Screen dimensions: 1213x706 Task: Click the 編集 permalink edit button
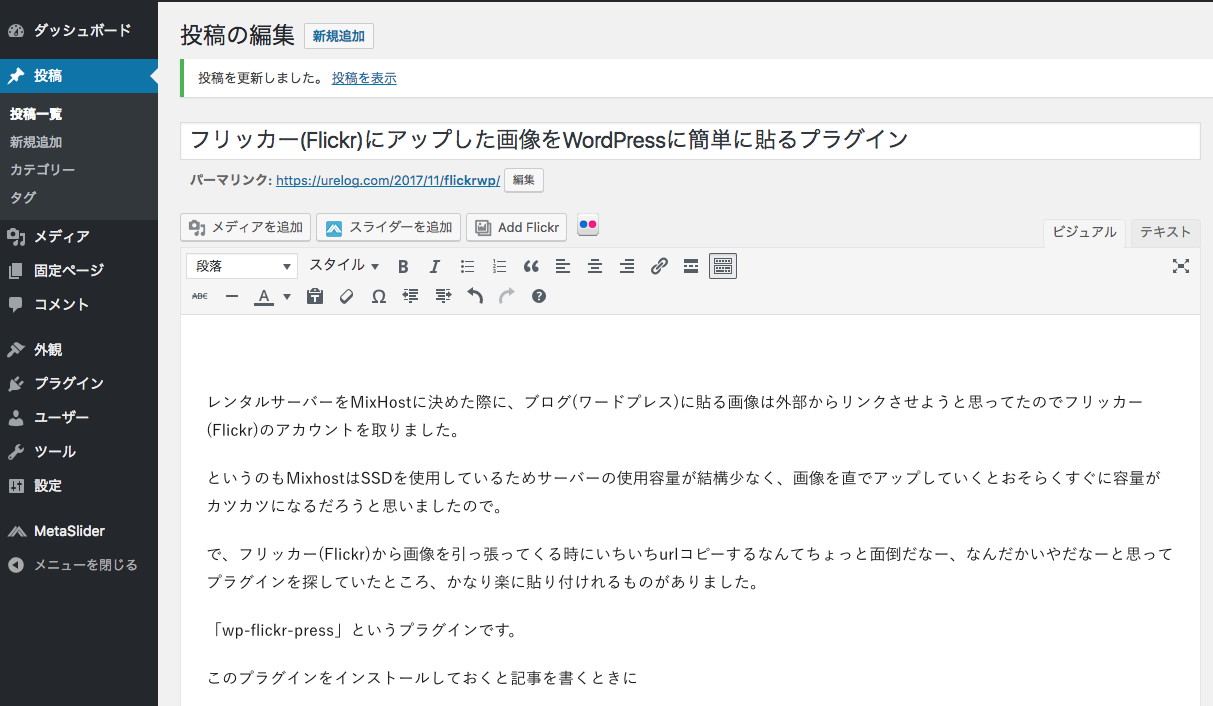pos(524,180)
